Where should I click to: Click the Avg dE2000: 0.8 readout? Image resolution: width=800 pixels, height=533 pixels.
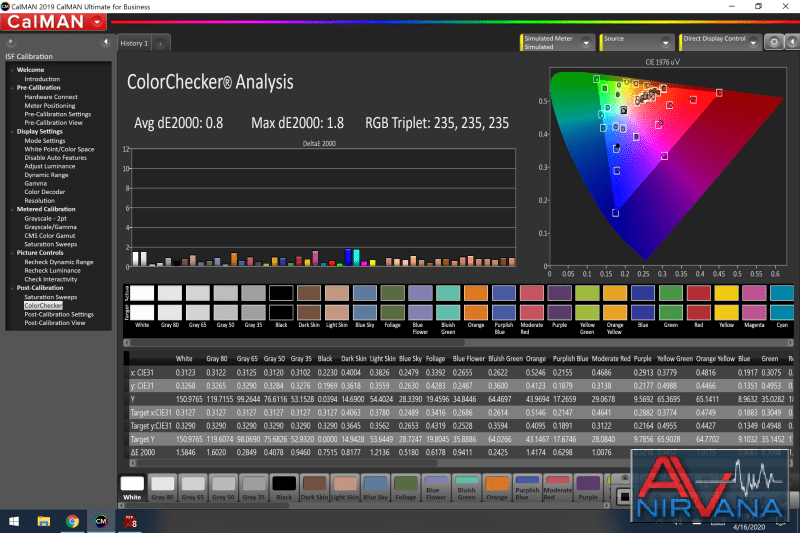[x=179, y=123]
